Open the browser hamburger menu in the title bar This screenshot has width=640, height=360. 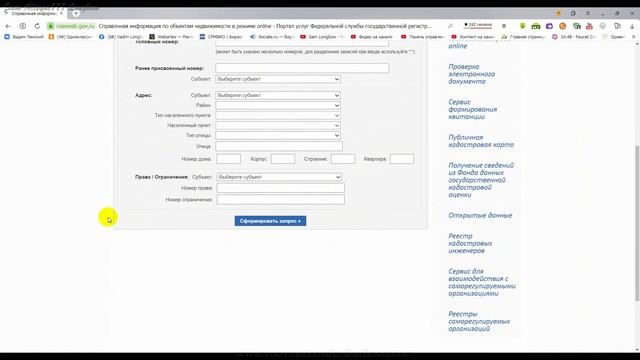(x=588, y=13)
